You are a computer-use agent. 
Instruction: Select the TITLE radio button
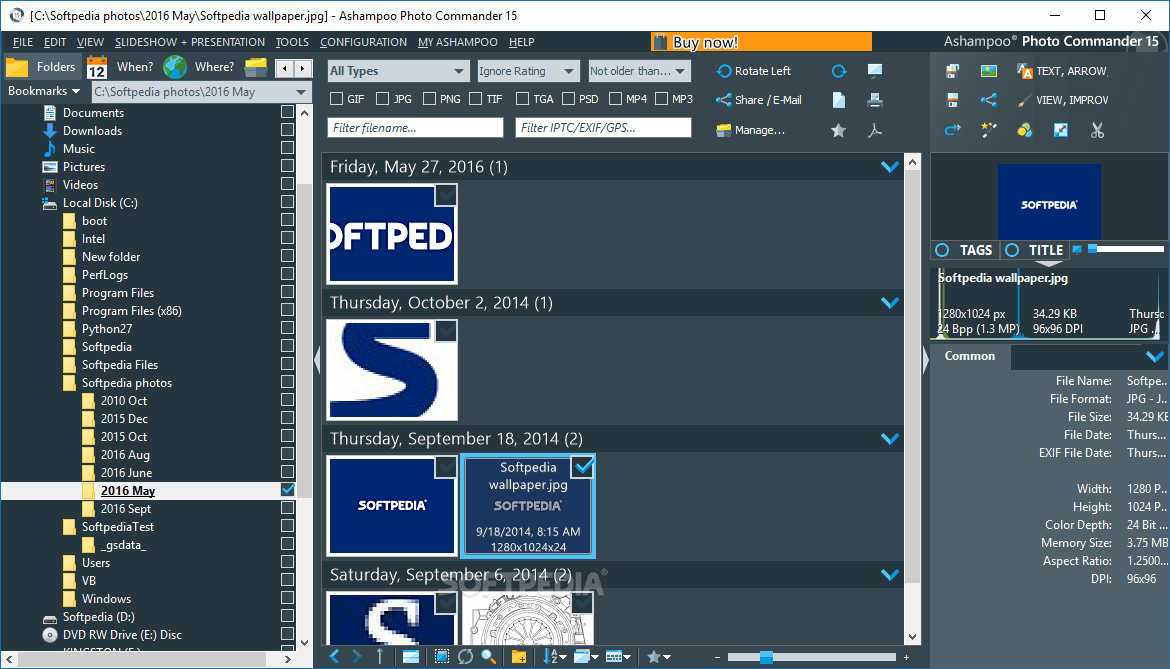tap(1012, 250)
